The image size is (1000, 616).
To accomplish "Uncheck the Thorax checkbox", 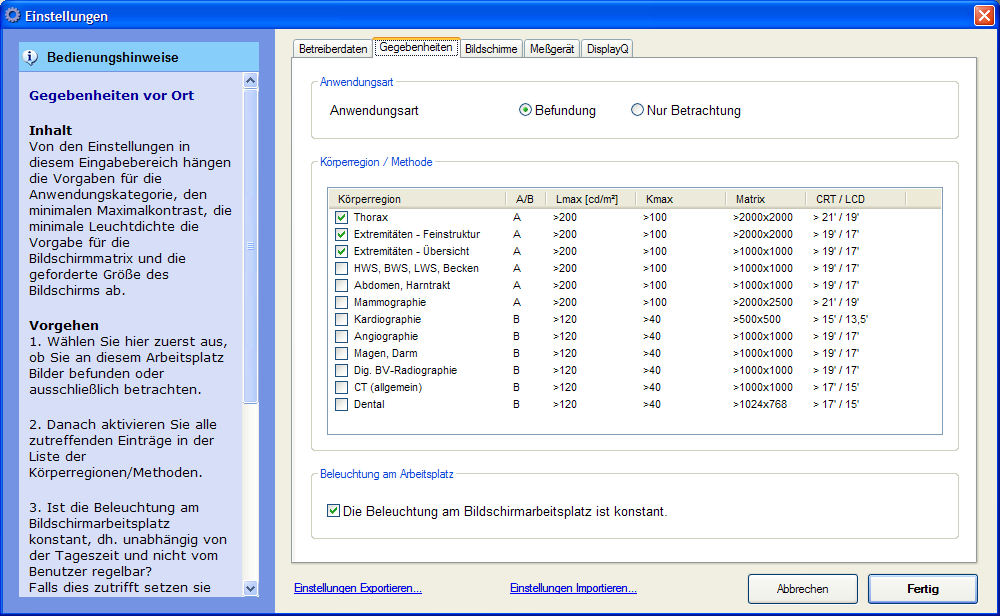I will (x=341, y=217).
